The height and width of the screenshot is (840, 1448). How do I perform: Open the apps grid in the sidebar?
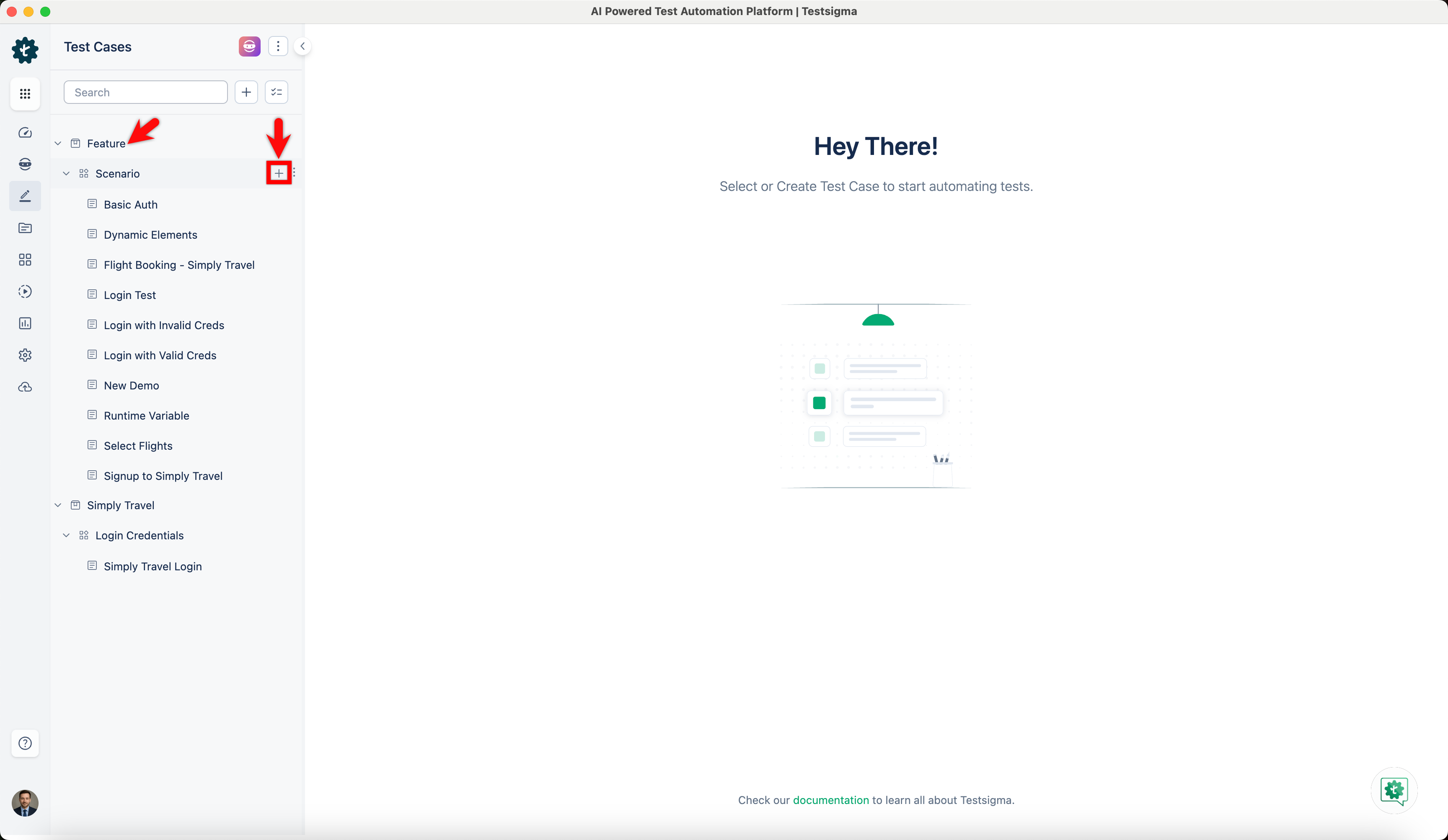[25, 93]
